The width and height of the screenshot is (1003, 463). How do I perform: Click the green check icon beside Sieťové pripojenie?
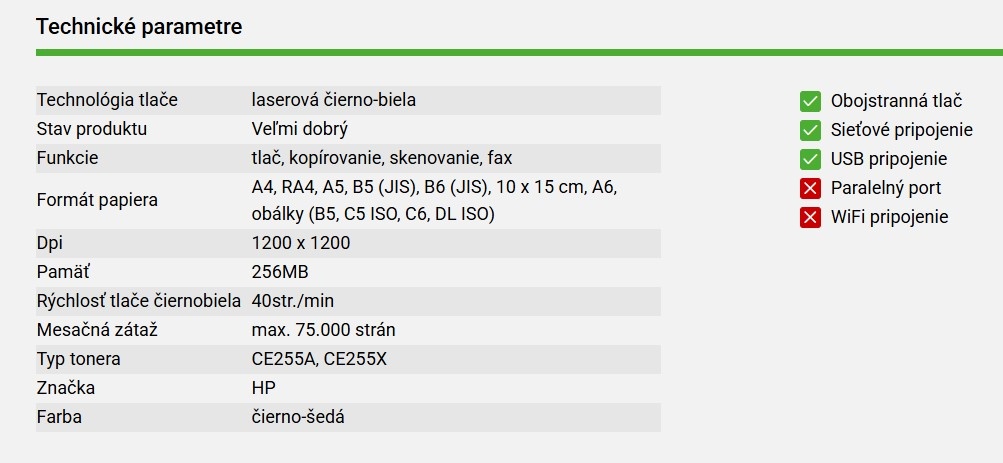coord(810,130)
